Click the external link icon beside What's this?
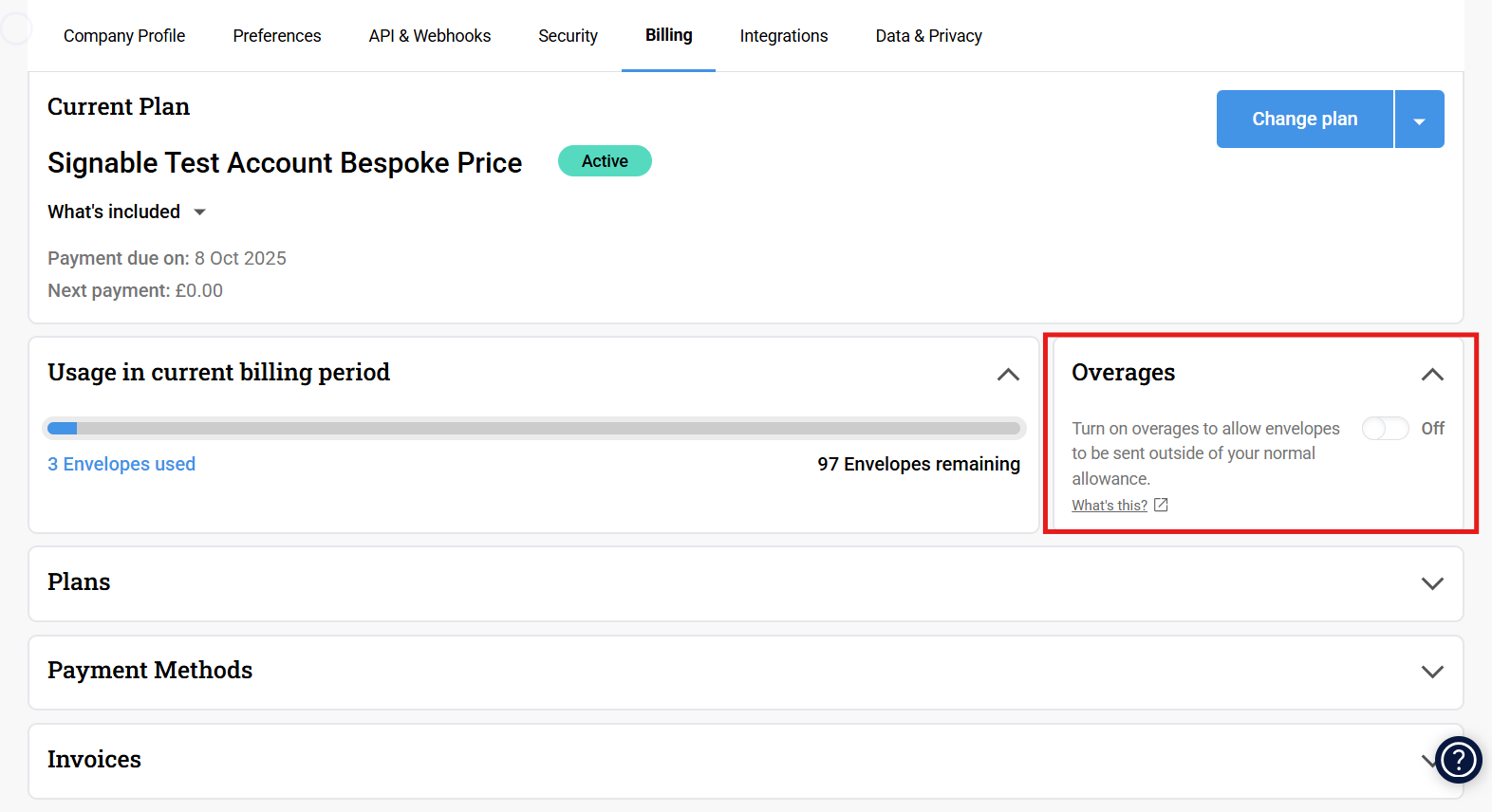Image resolution: width=1492 pixels, height=812 pixels. pos(1161,505)
